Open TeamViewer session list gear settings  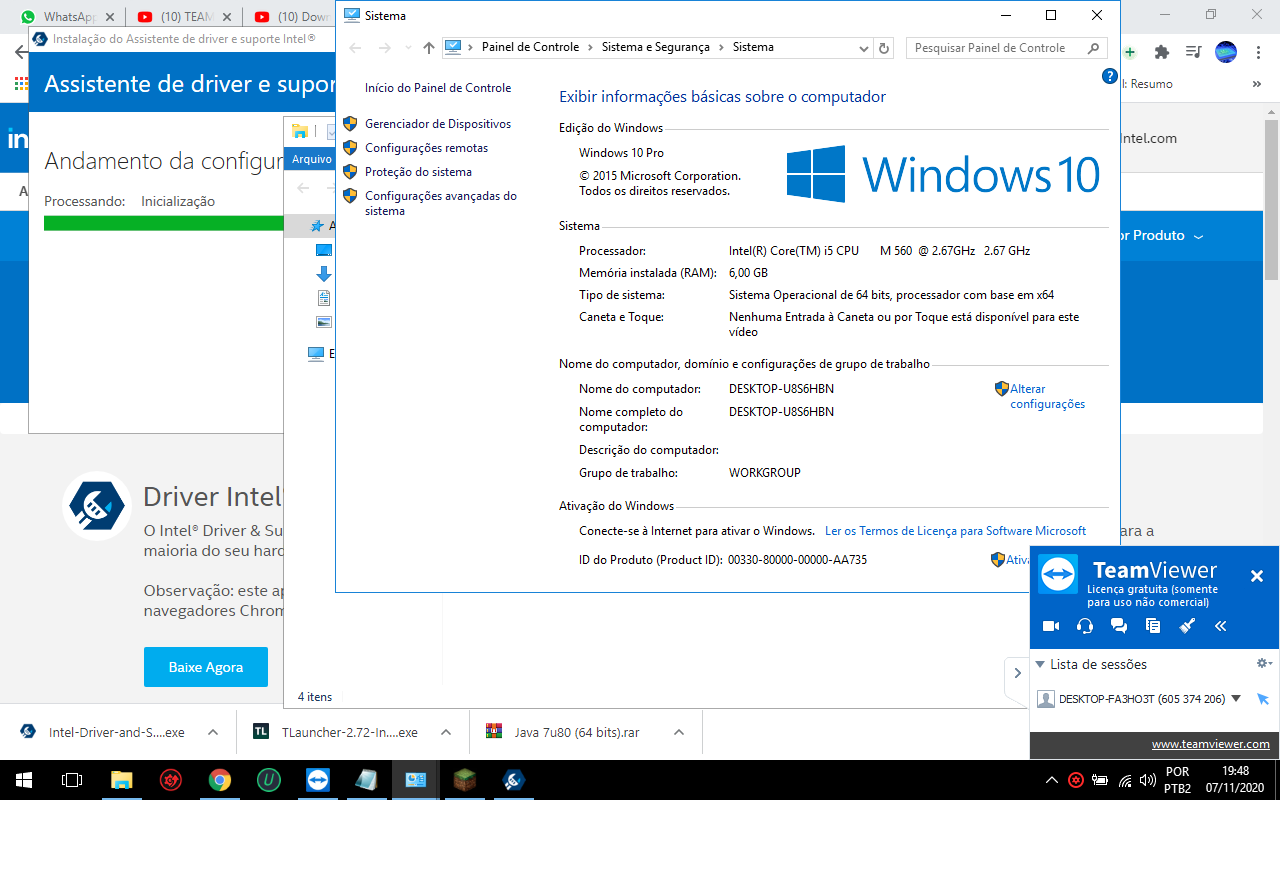[1264, 663]
